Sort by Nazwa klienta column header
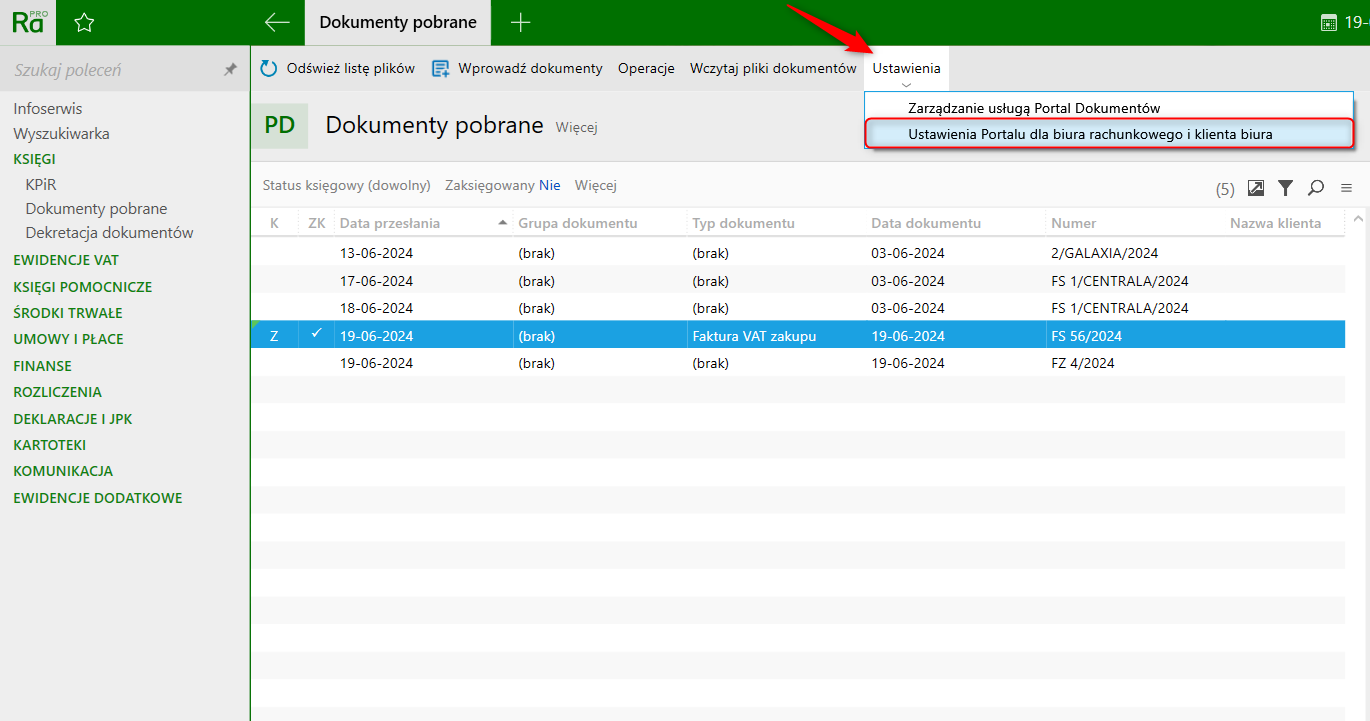Screen dimensions: 1370x721 (x=1275, y=223)
